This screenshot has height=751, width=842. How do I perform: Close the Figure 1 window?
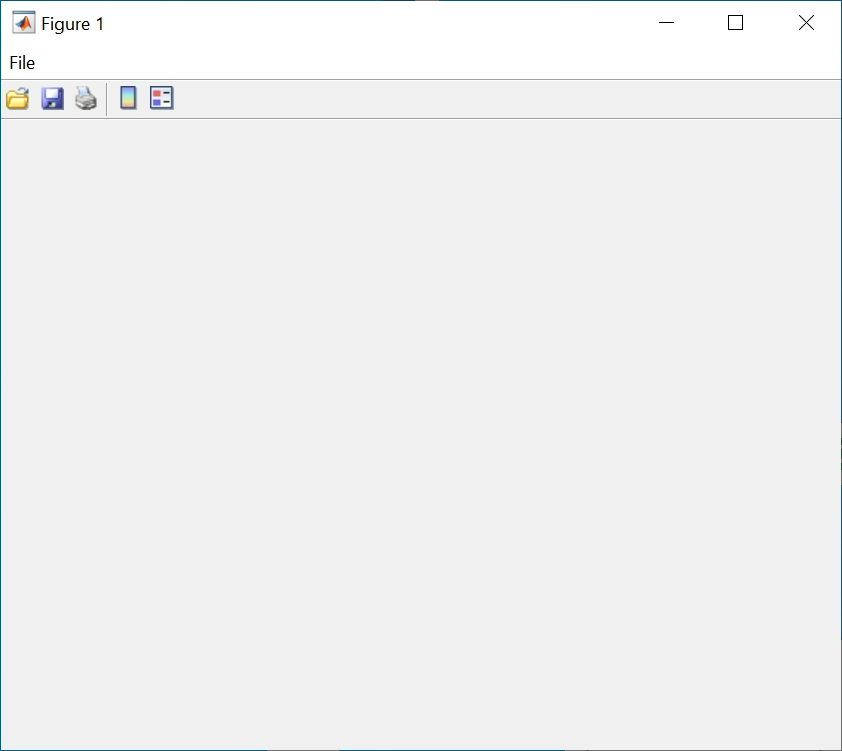click(806, 22)
